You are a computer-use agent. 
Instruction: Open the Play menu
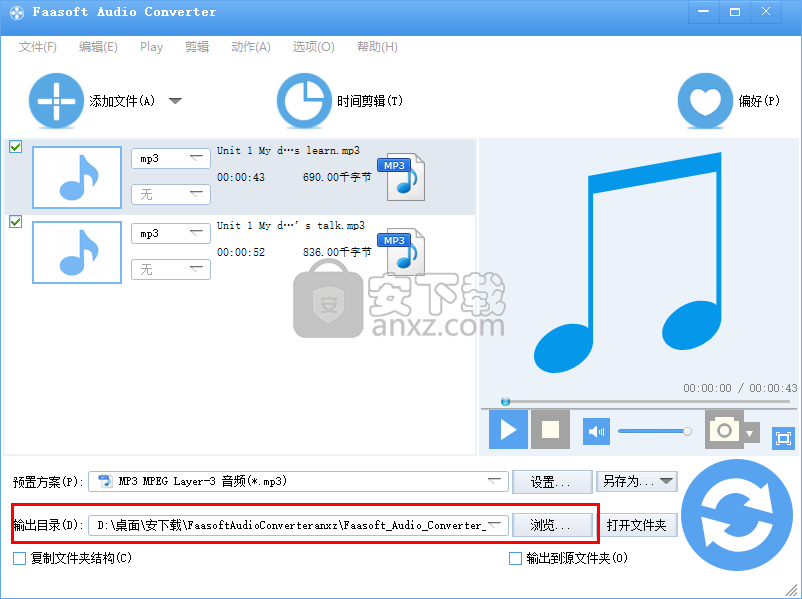point(151,47)
